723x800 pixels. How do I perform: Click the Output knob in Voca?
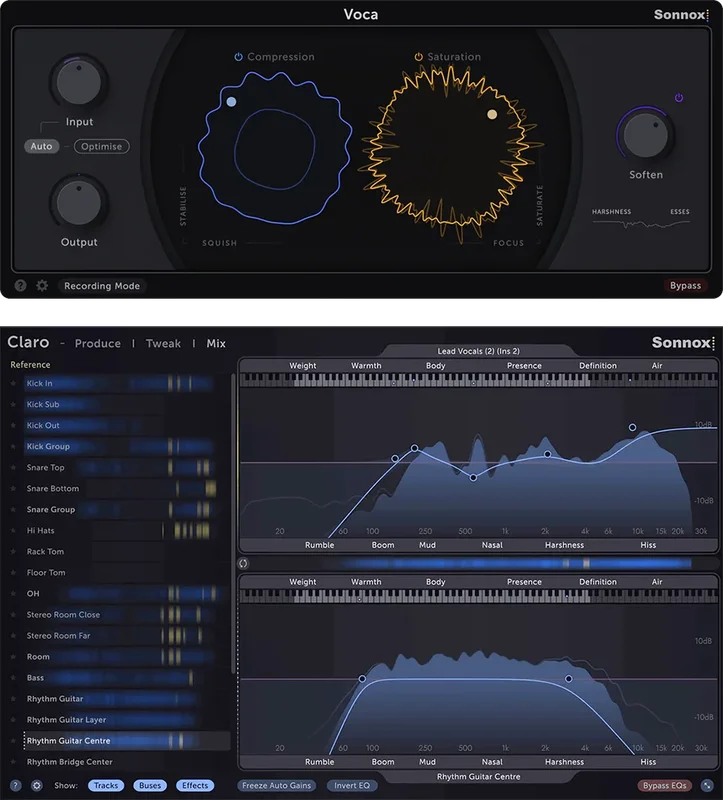[79, 203]
